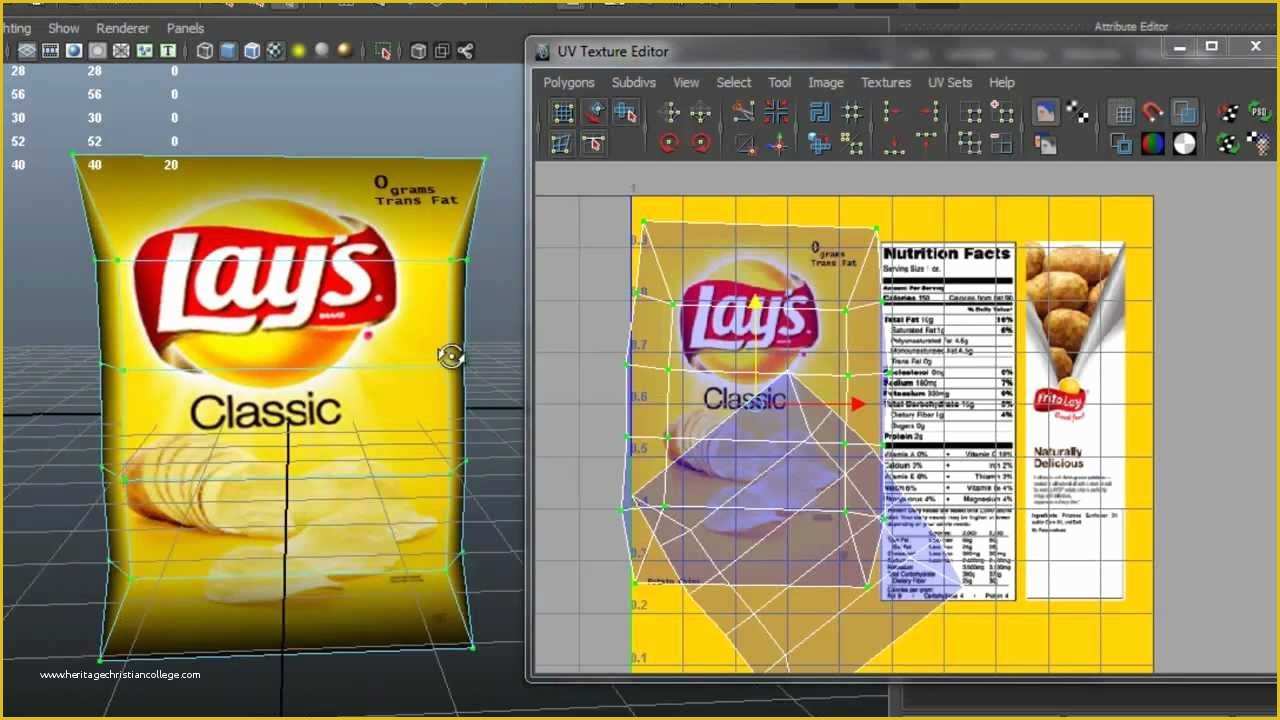This screenshot has height=720, width=1280.
Task: Toggle the UV editor grid display
Action: pyautogui.click(x=1122, y=112)
